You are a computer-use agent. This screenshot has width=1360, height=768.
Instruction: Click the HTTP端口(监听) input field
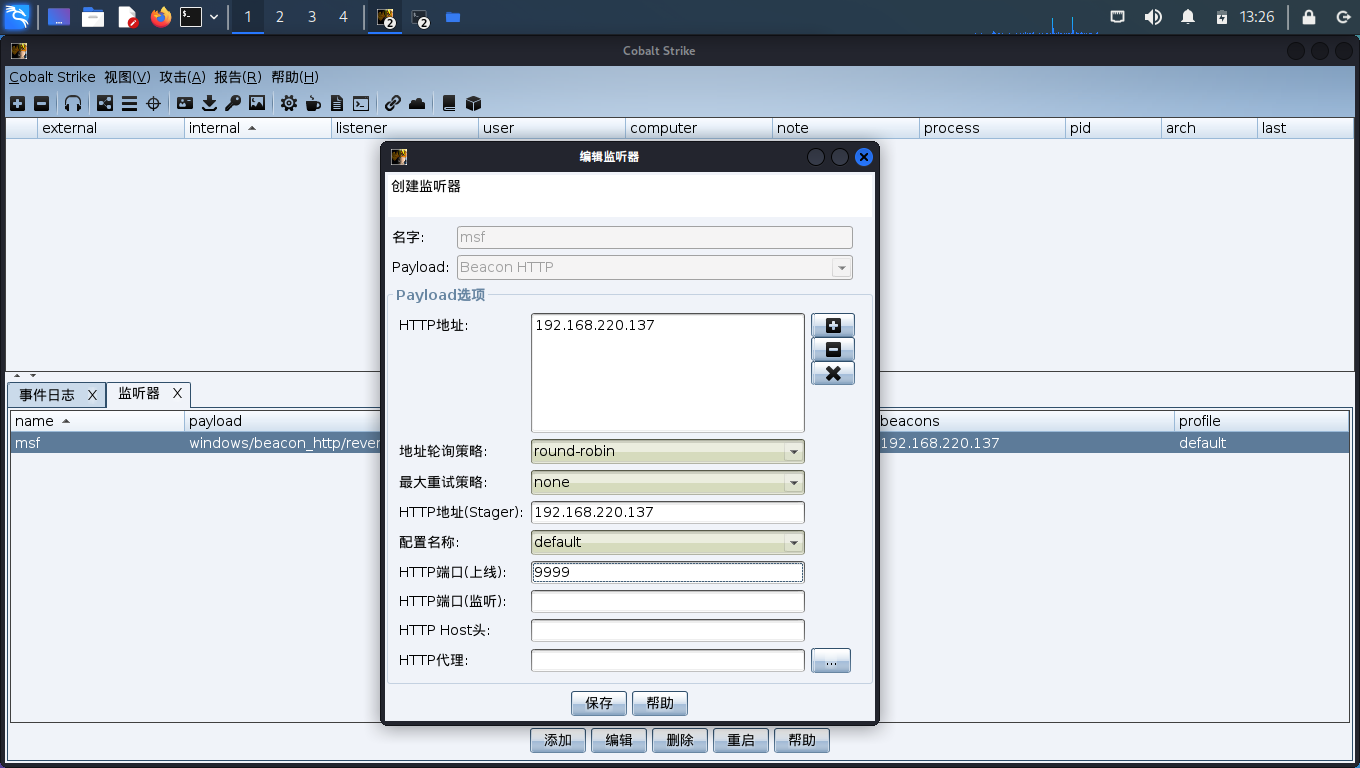click(x=668, y=601)
